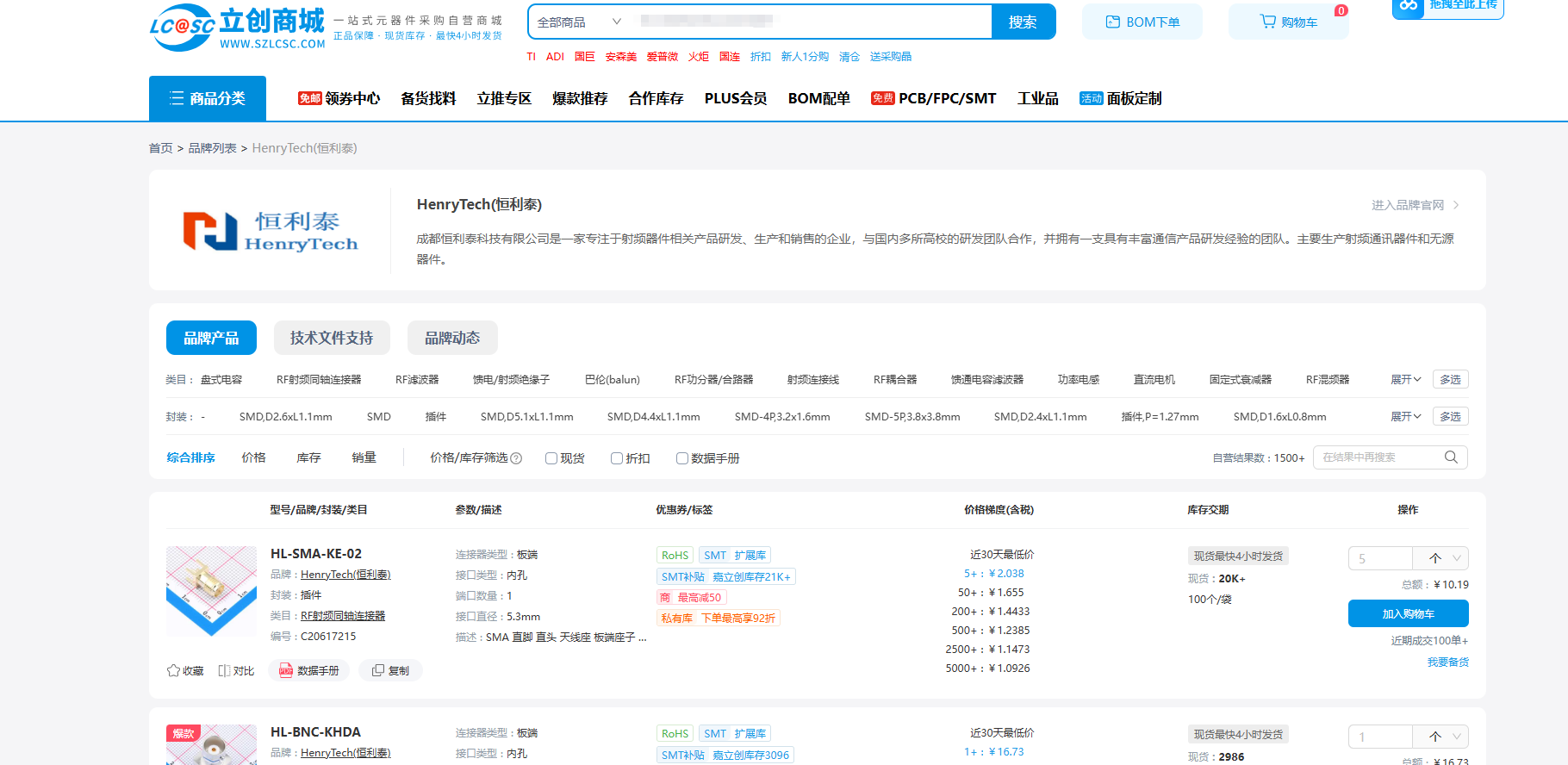1568x765 pixels.
Task: Select comprehensive sort (综合排序)
Action: point(191,457)
